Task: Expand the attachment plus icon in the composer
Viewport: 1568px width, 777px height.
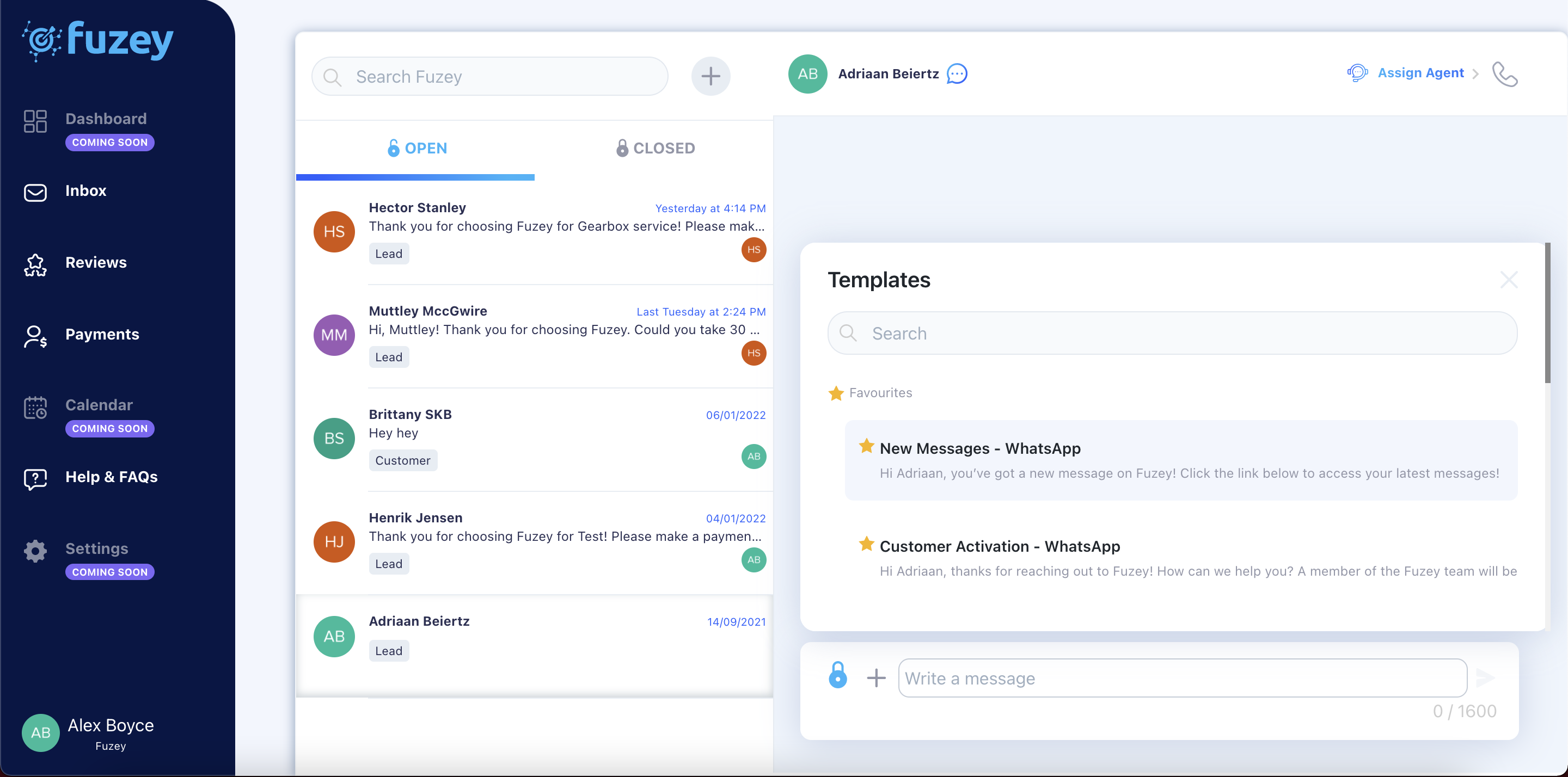Action: click(877, 677)
